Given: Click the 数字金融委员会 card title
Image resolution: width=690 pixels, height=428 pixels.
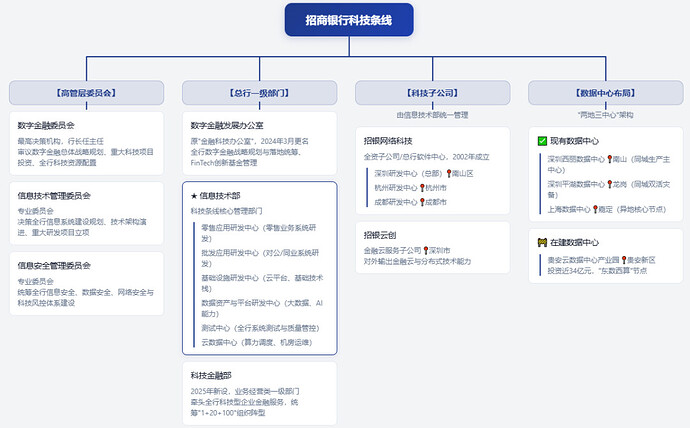Looking at the screenshot, I should coord(46,125).
